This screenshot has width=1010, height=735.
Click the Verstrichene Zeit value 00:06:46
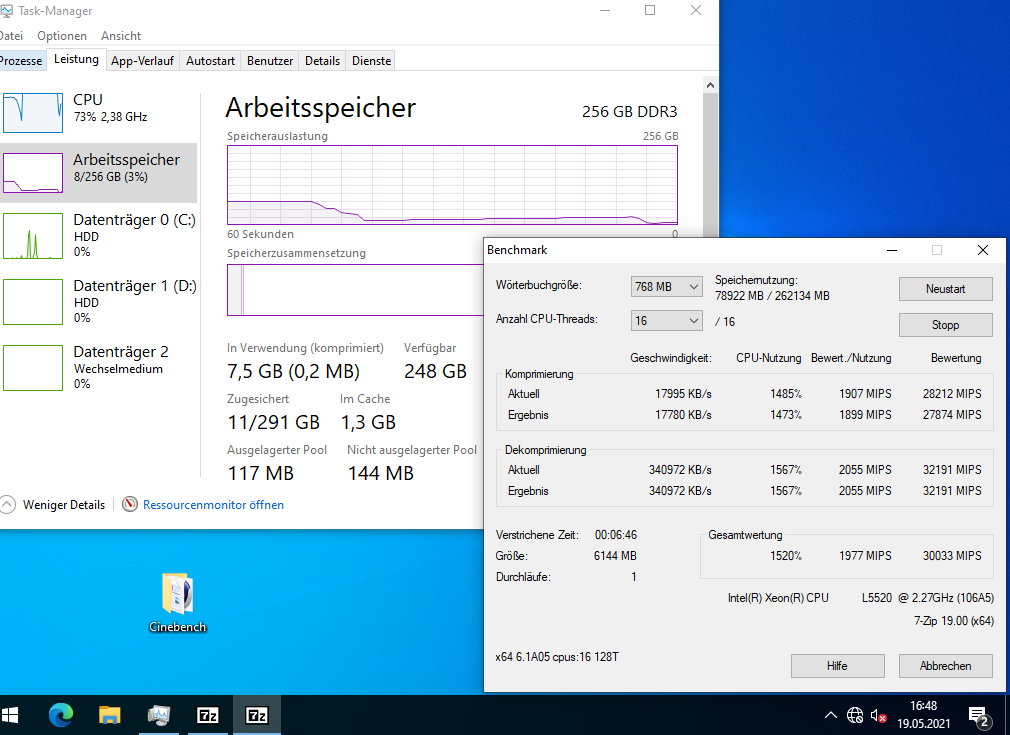click(616, 535)
